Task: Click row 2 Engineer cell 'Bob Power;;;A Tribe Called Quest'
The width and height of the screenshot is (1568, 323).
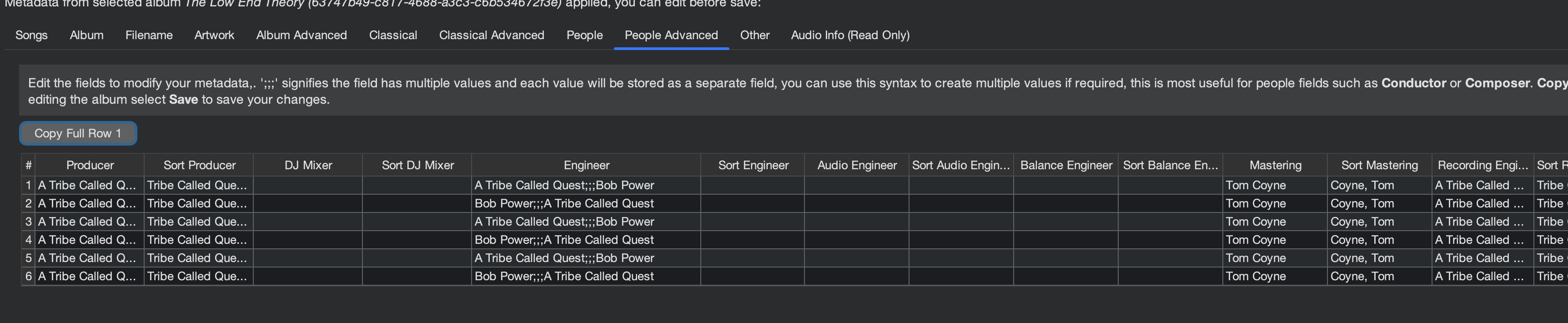Action: pos(586,203)
